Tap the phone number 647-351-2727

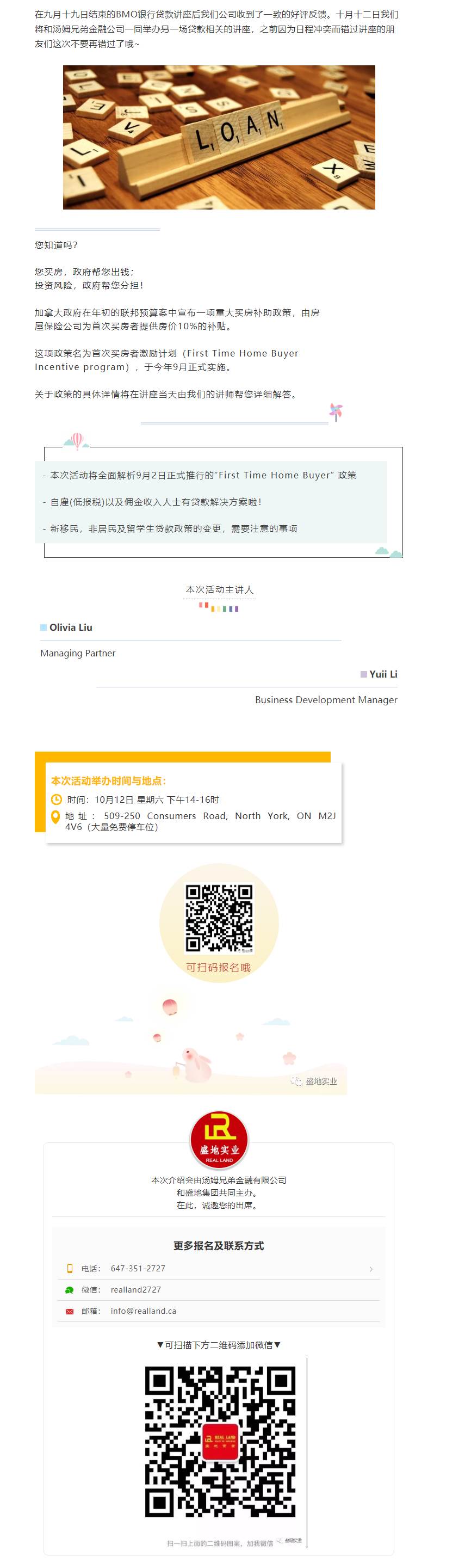[x=138, y=1269]
